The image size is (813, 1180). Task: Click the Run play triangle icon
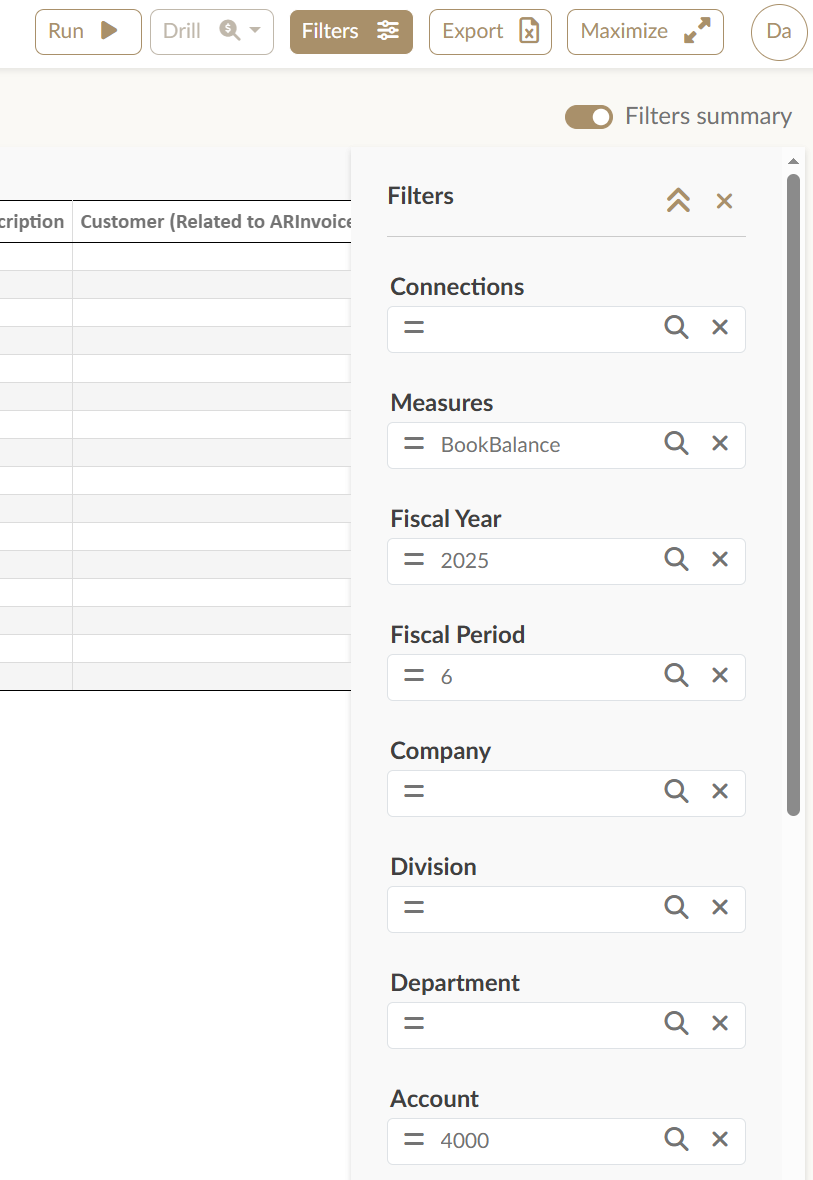pos(109,30)
